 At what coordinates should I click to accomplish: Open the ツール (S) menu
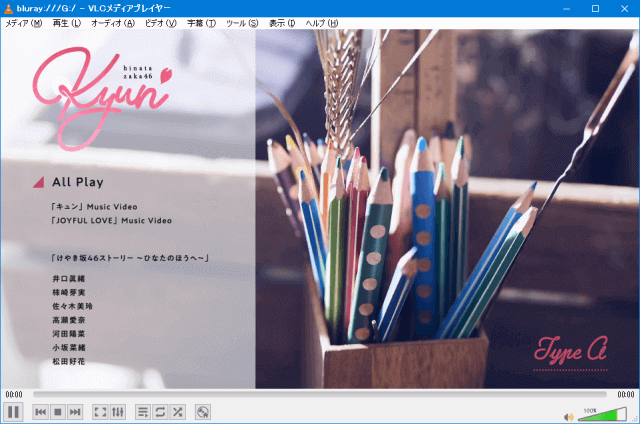[x=242, y=23]
